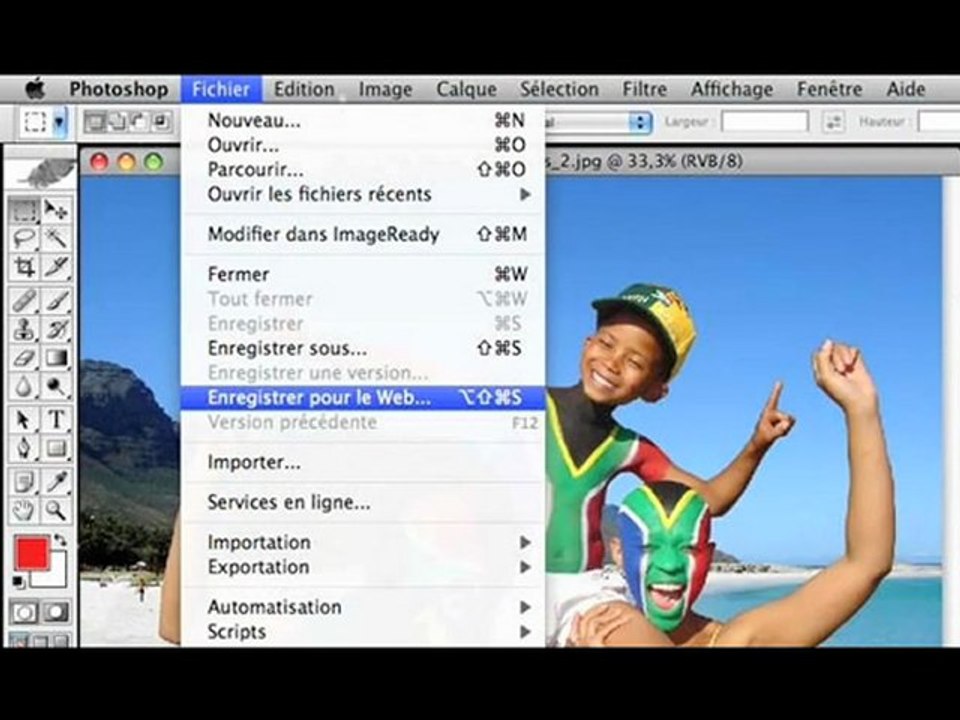Switch to Quick Mask mode
960x720 pixels.
point(56,612)
